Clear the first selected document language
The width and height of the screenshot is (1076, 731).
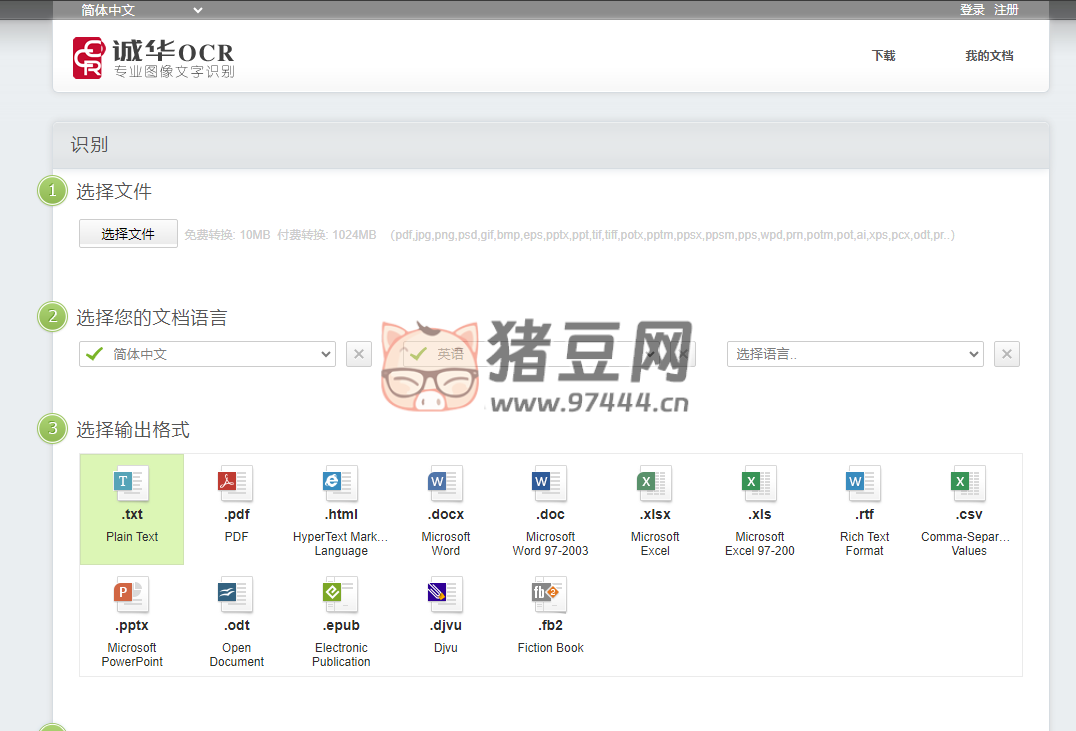tap(358, 353)
